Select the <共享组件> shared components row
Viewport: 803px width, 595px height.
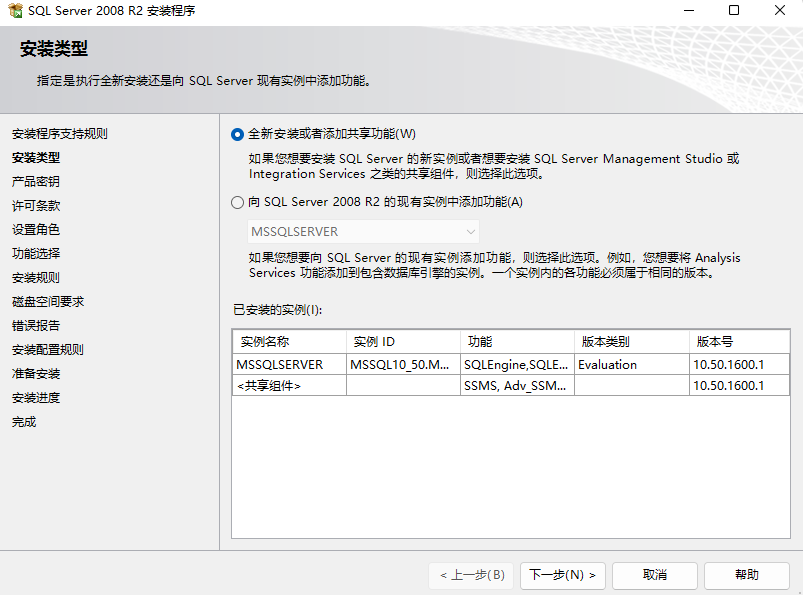point(511,386)
